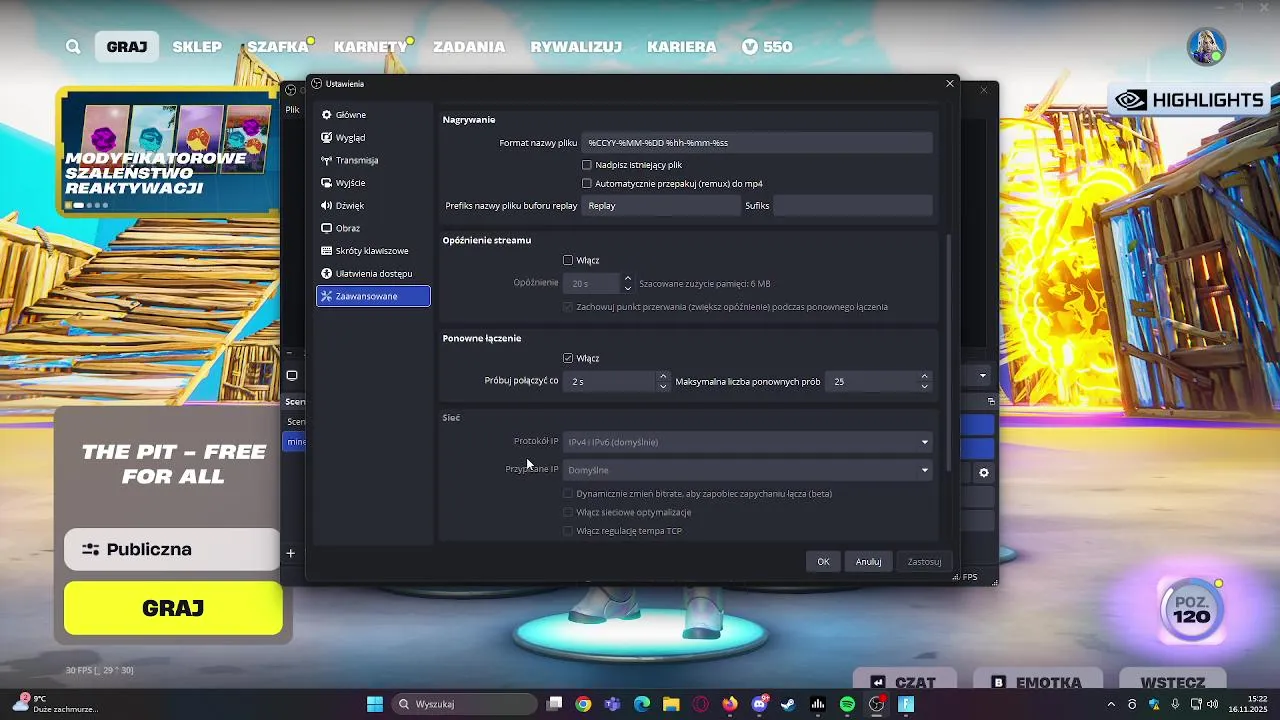Open the KARIERA tab in Fortnite
Image resolution: width=1280 pixels, height=720 pixels.
pyautogui.click(x=682, y=47)
